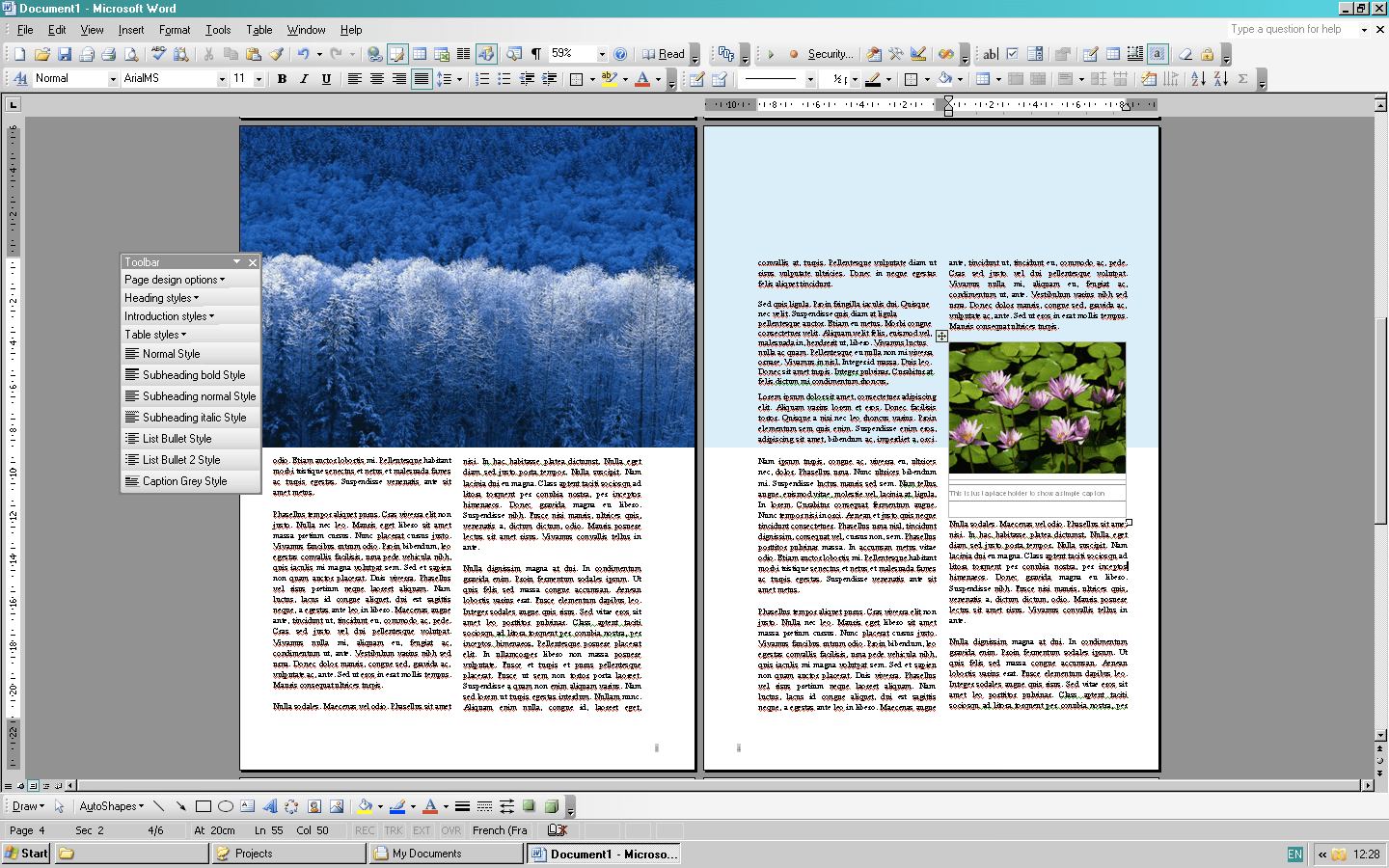Screen dimensions: 1389x868
Task: Click the Read button
Action: point(664,54)
